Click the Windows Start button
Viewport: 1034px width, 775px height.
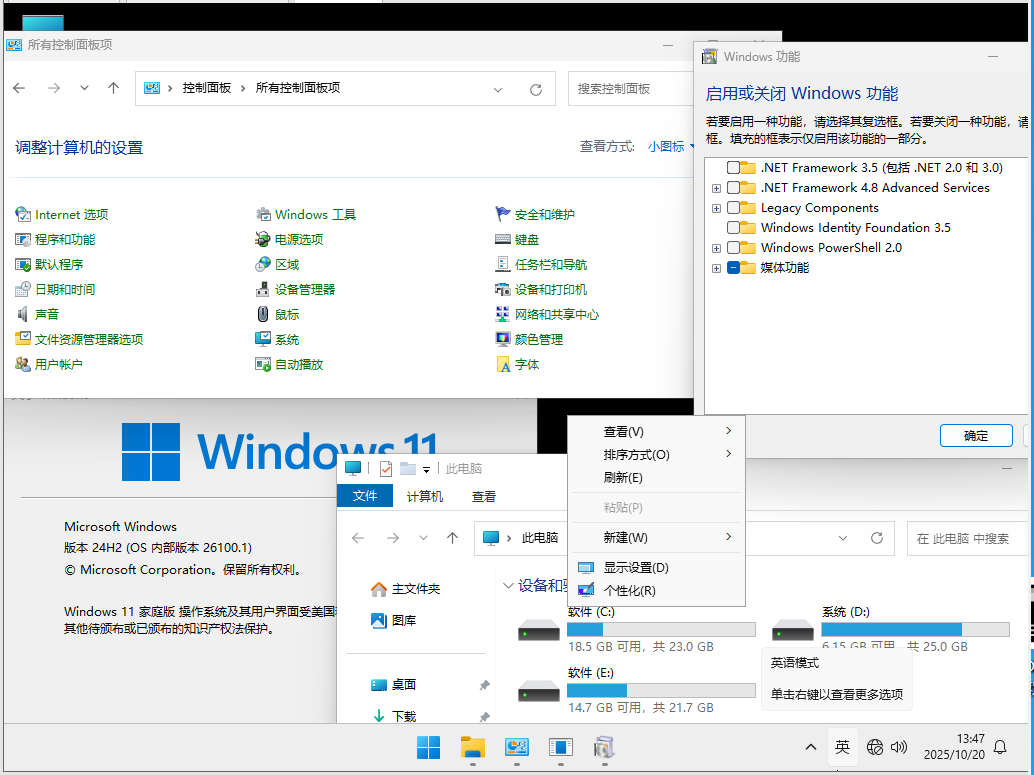click(428, 747)
